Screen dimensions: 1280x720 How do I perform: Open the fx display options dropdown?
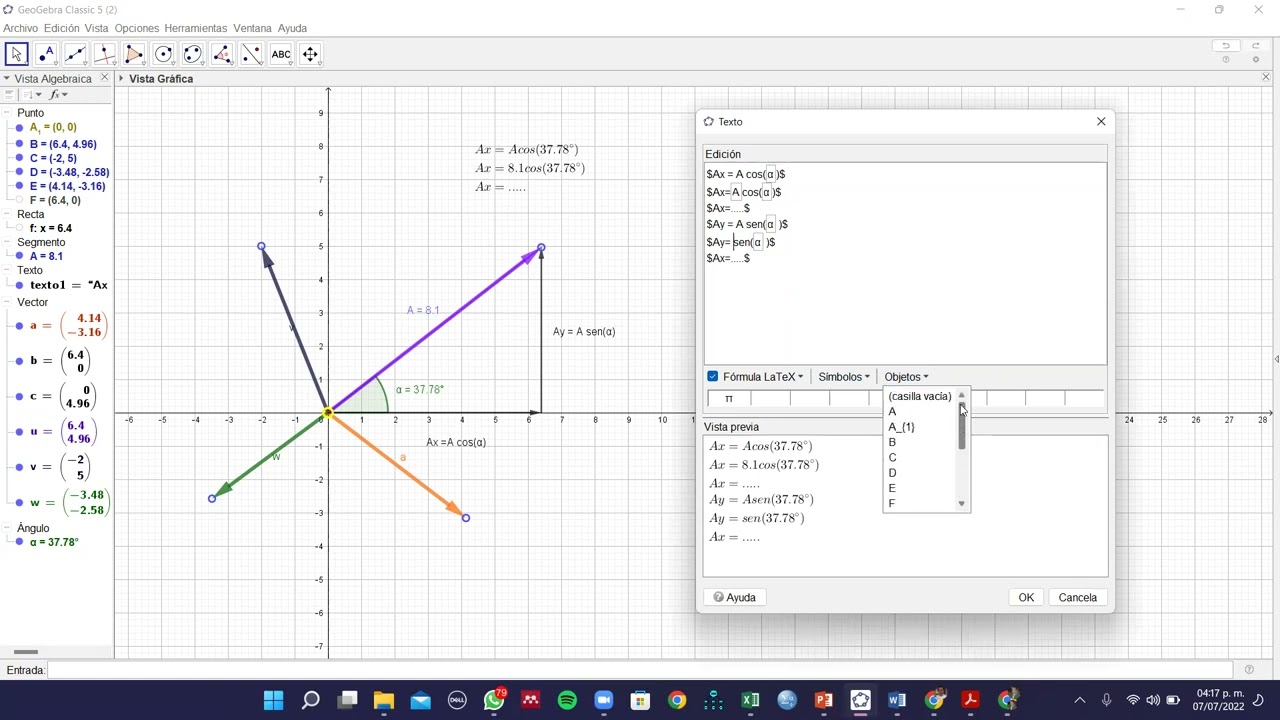pyautogui.click(x=58, y=95)
